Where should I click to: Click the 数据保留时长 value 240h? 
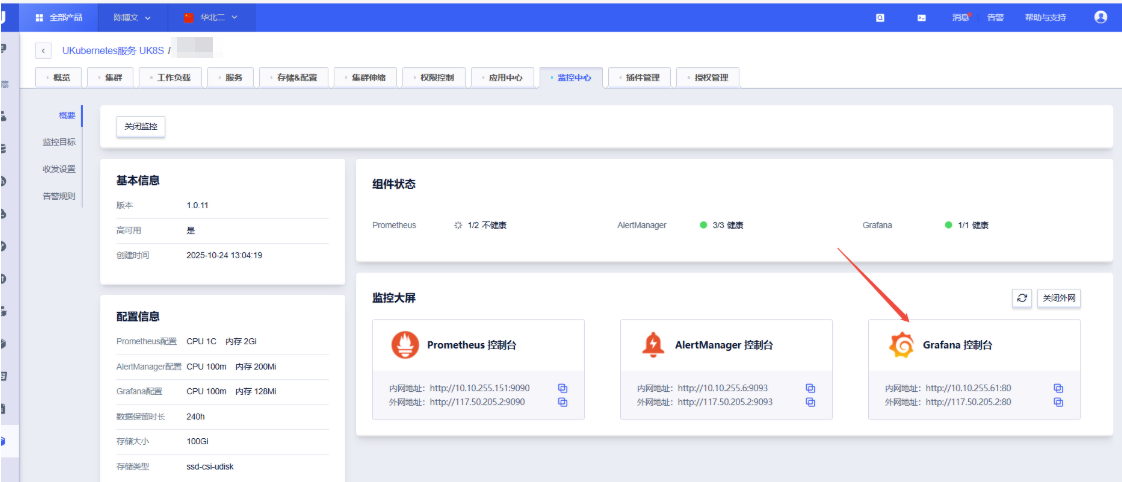click(194, 417)
